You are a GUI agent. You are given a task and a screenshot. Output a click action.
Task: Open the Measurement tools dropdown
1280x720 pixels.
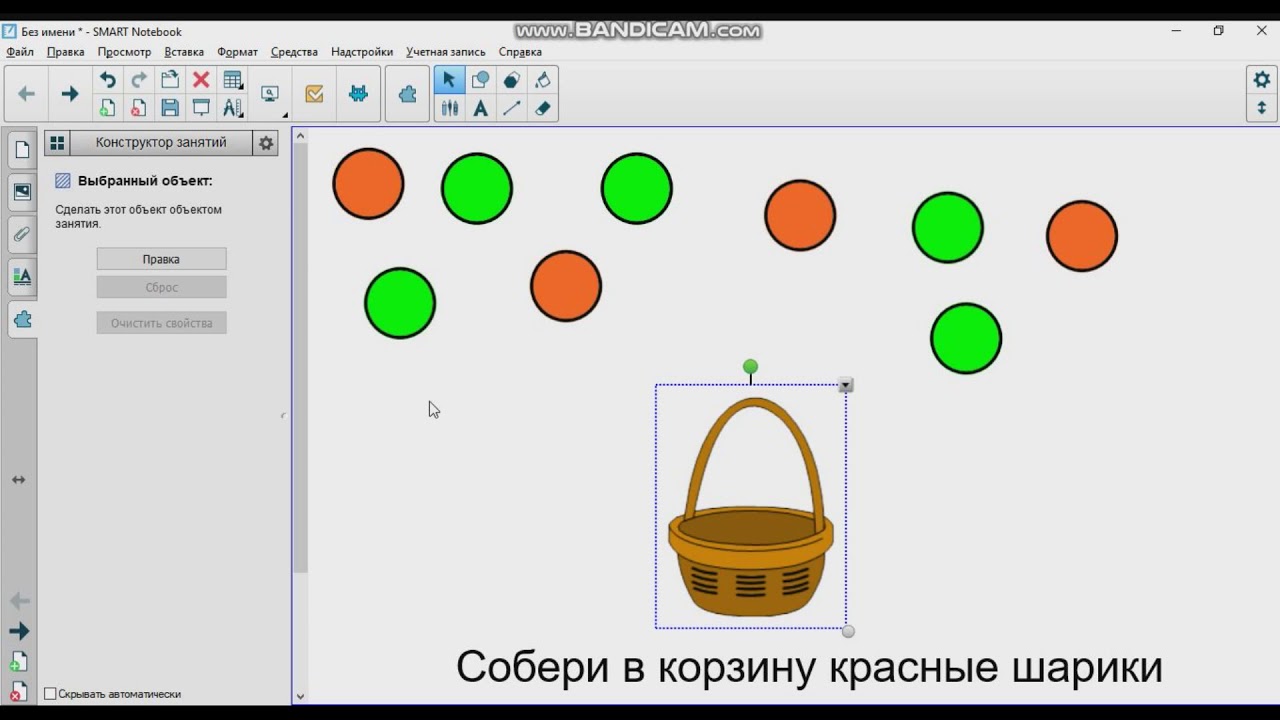click(x=232, y=108)
